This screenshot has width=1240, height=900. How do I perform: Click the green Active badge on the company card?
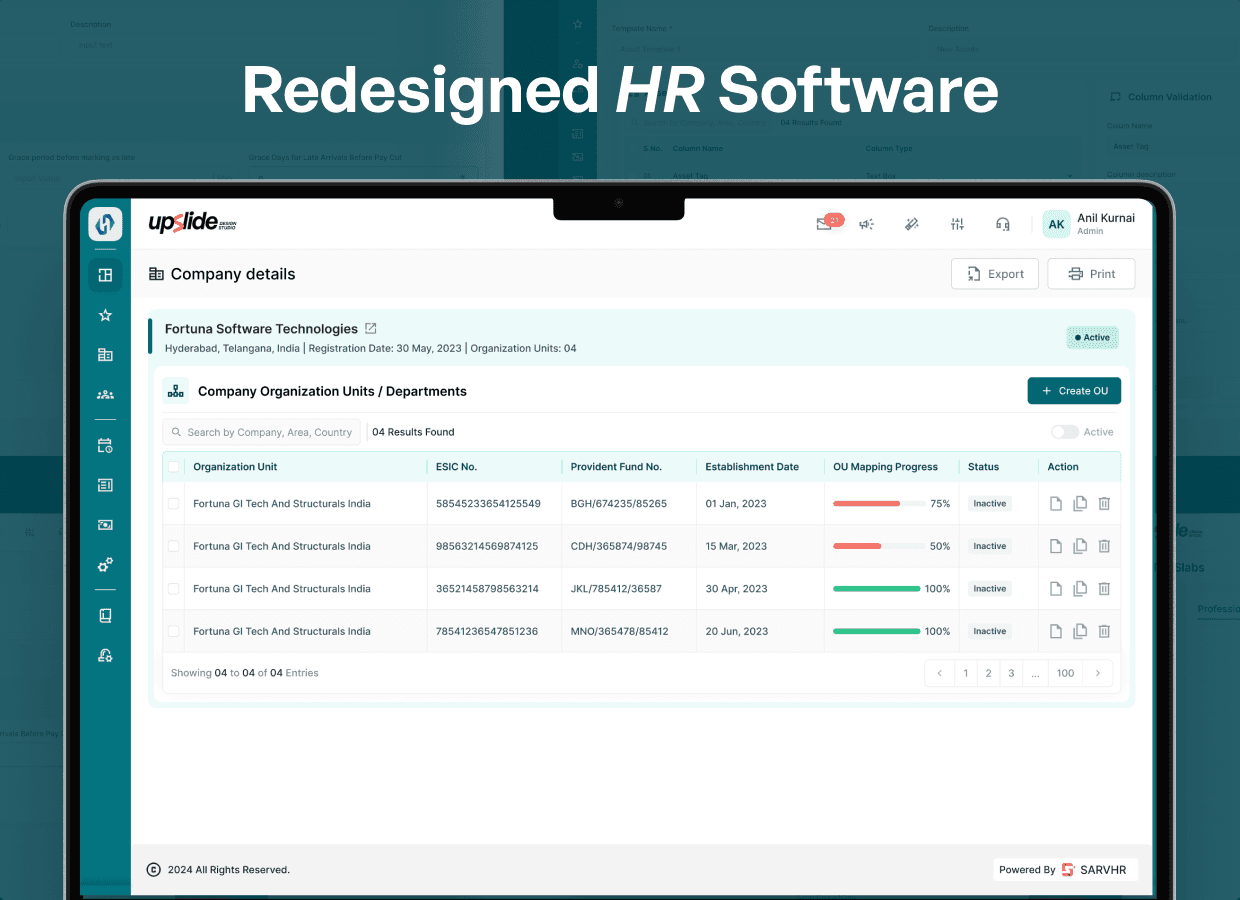1092,338
